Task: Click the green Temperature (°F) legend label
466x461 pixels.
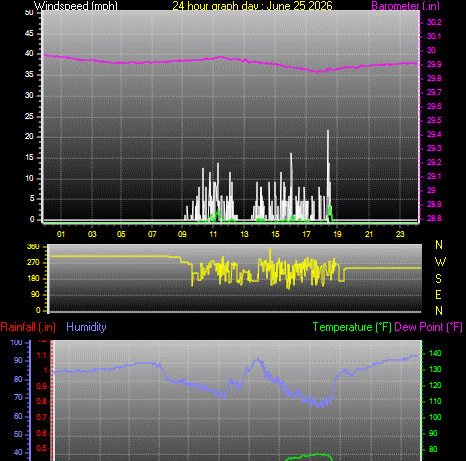Action: coord(352,327)
